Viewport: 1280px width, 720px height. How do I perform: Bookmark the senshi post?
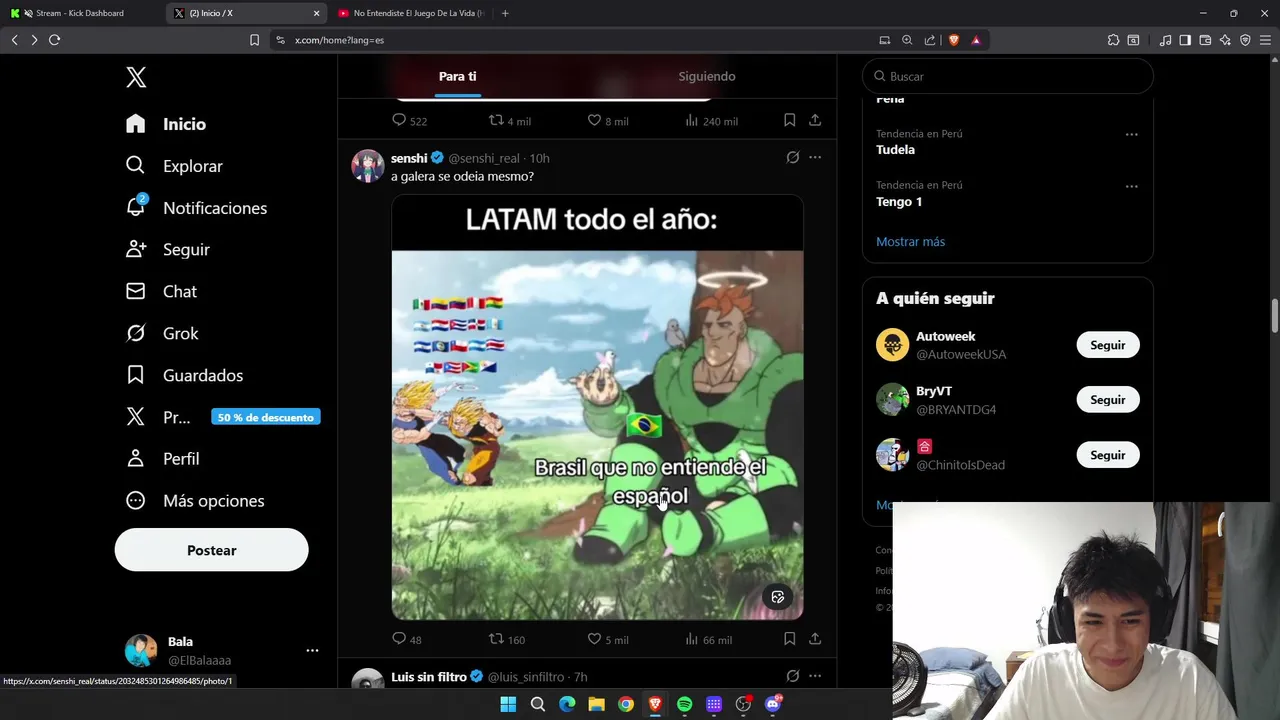point(789,638)
